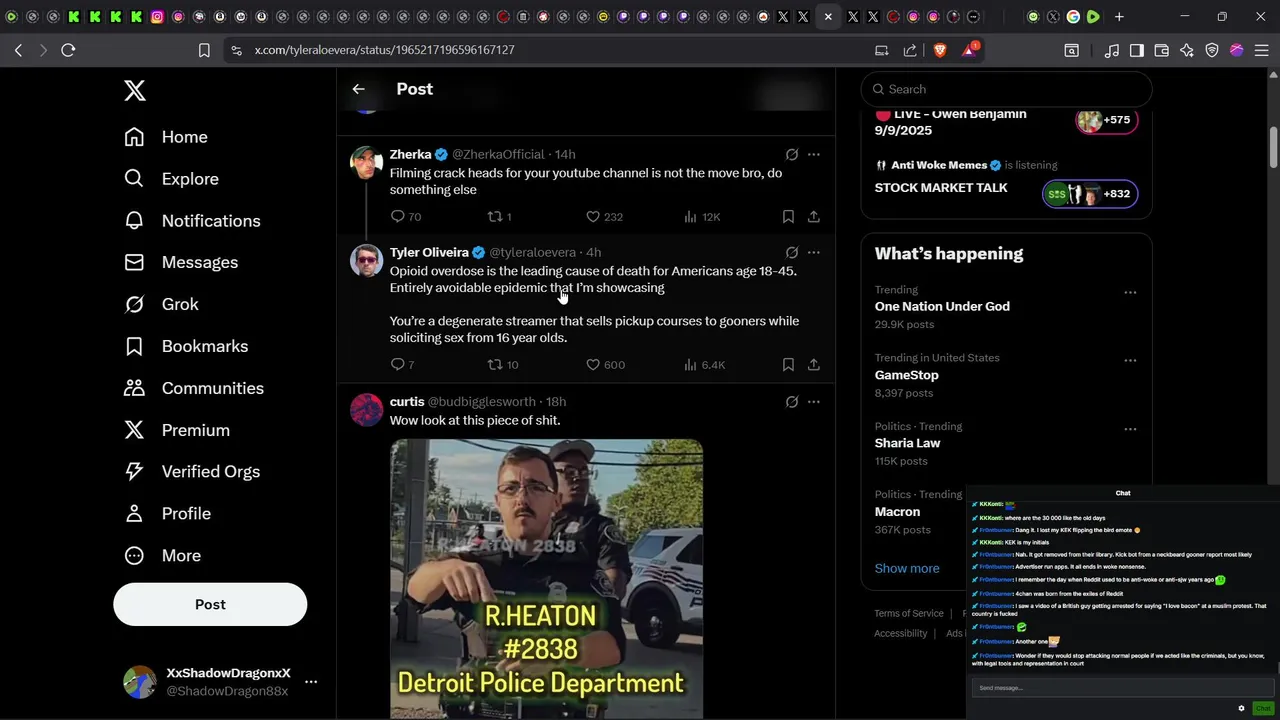Click repost icon on Tyler Oliveira's post

click(494, 364)
